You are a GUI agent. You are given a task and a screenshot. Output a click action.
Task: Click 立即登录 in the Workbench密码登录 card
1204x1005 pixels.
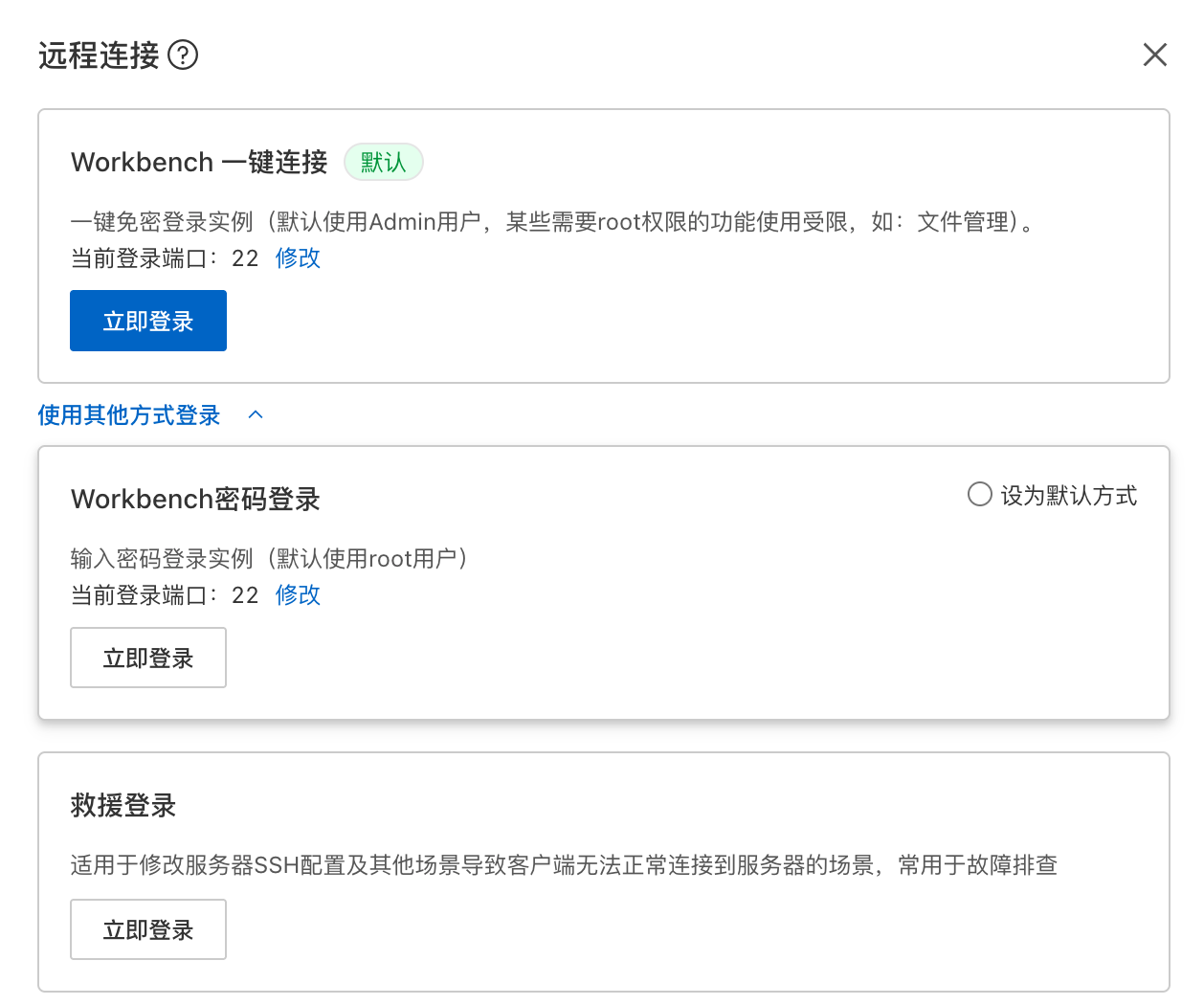pos(147,658)
